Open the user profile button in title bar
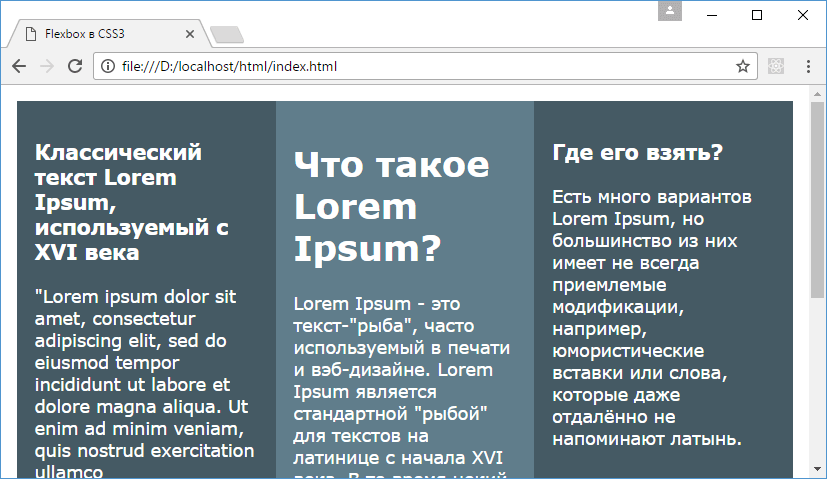 [x=669, y=11]
